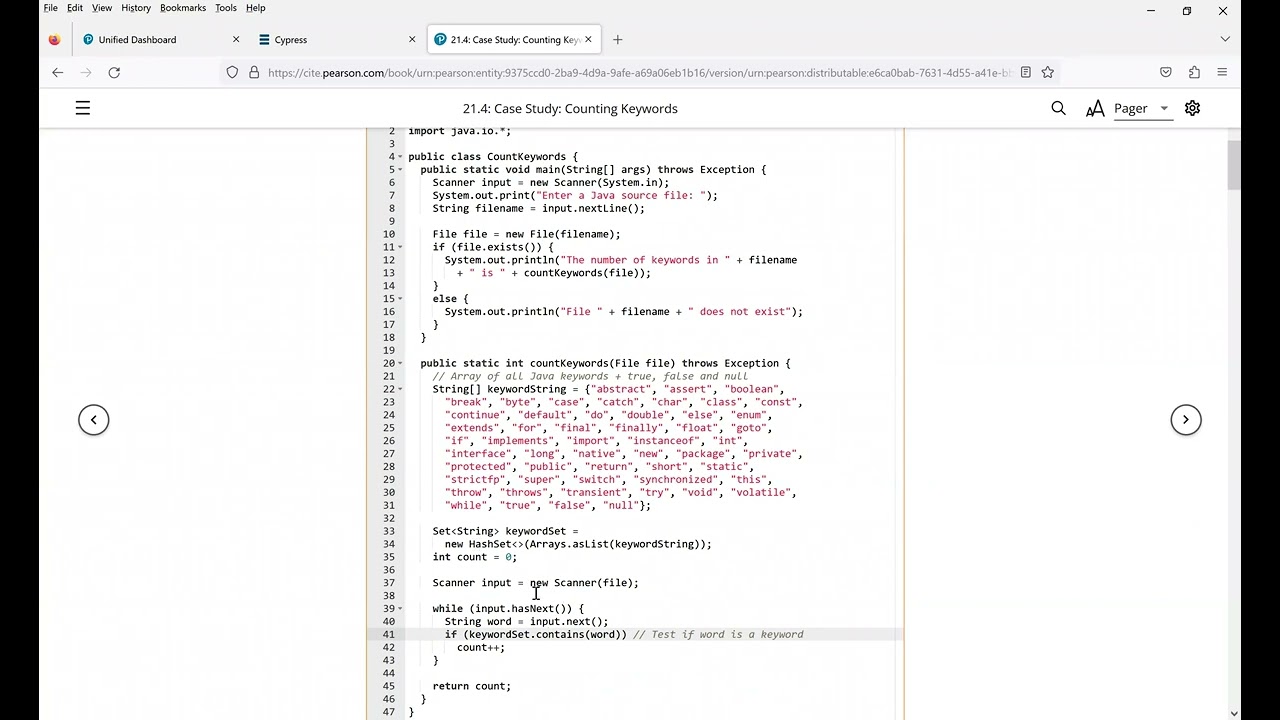Close the Unified Dashboard tab
1280x720 pixels.
(236, 40)
